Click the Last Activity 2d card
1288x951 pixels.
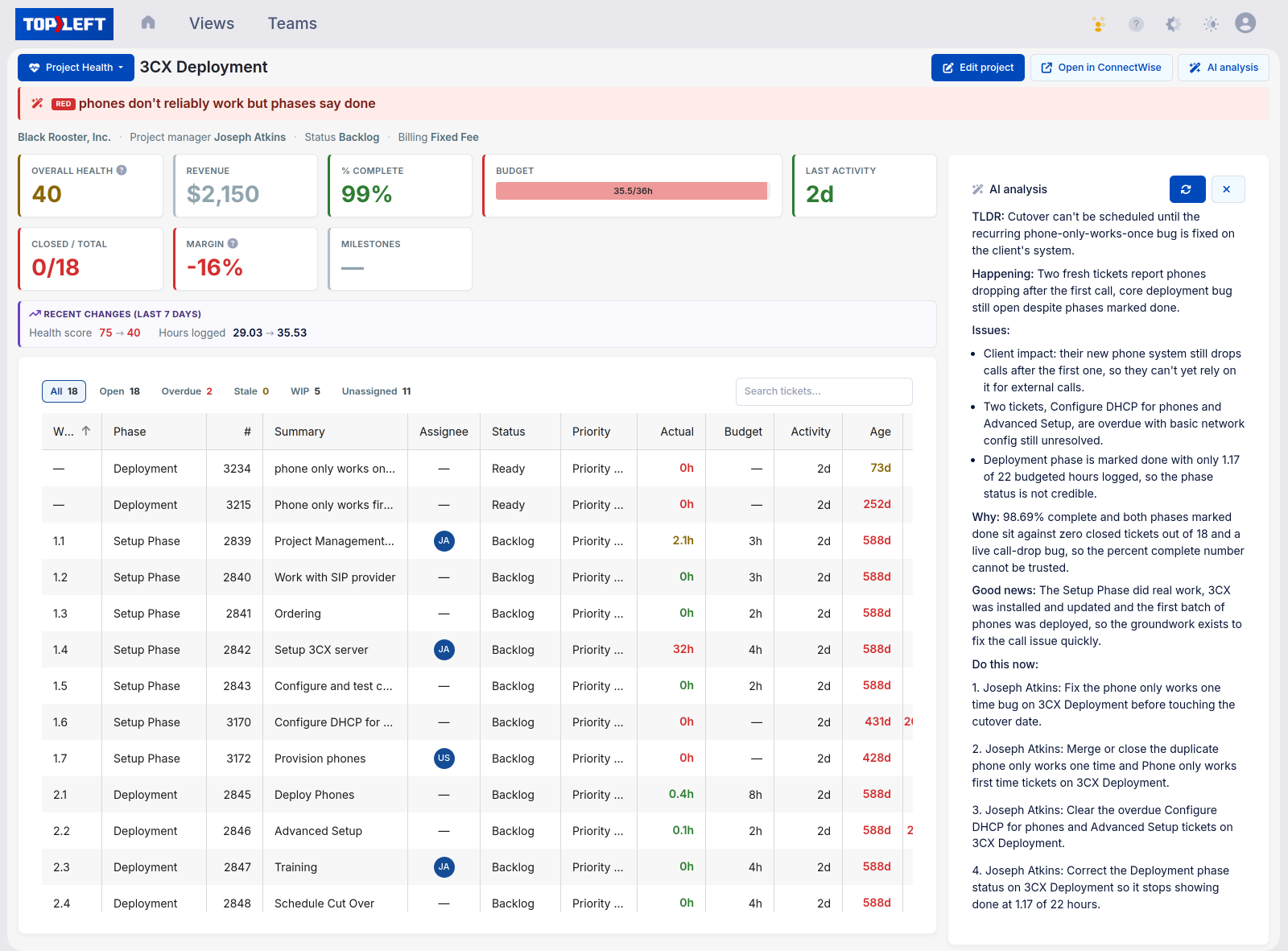point(865,185)
